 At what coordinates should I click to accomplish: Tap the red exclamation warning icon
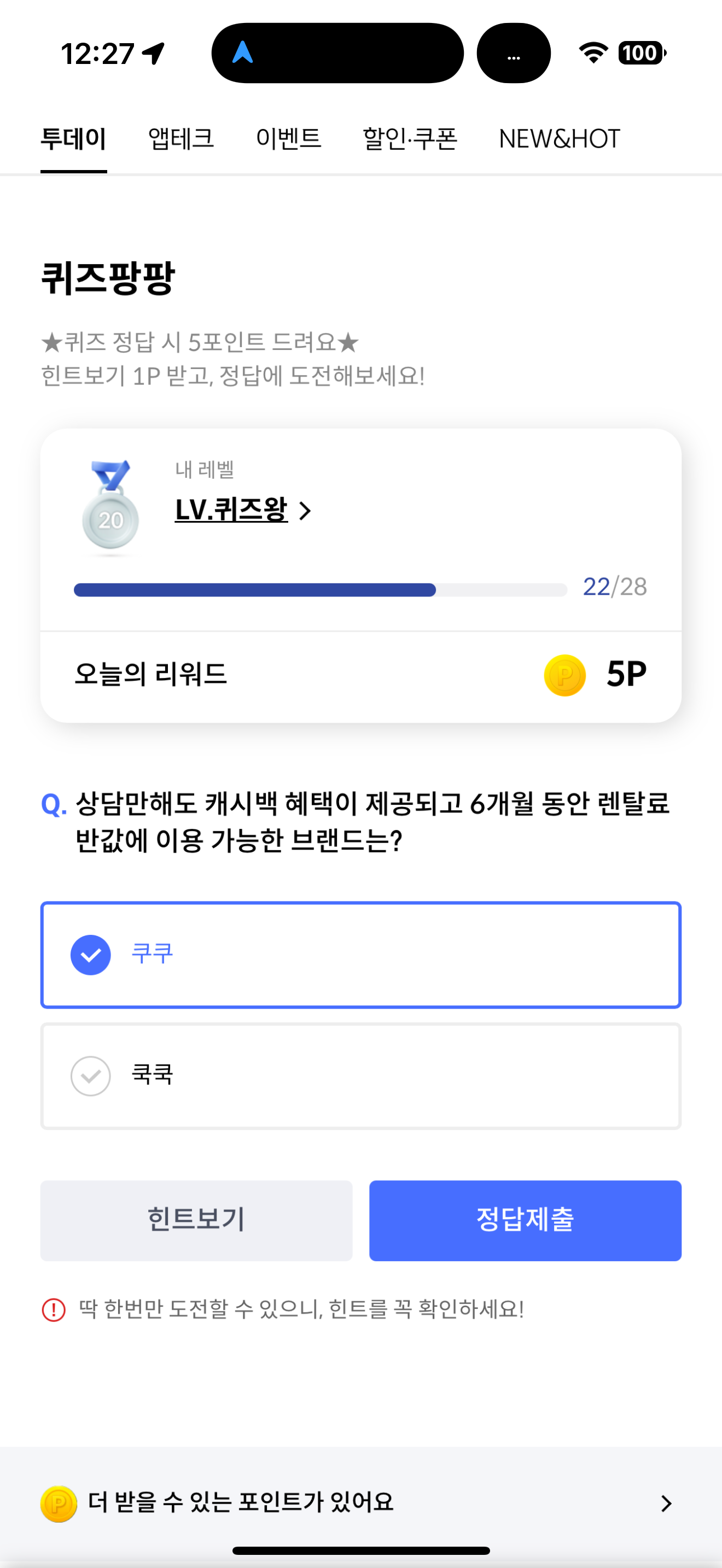[54, 1310]
